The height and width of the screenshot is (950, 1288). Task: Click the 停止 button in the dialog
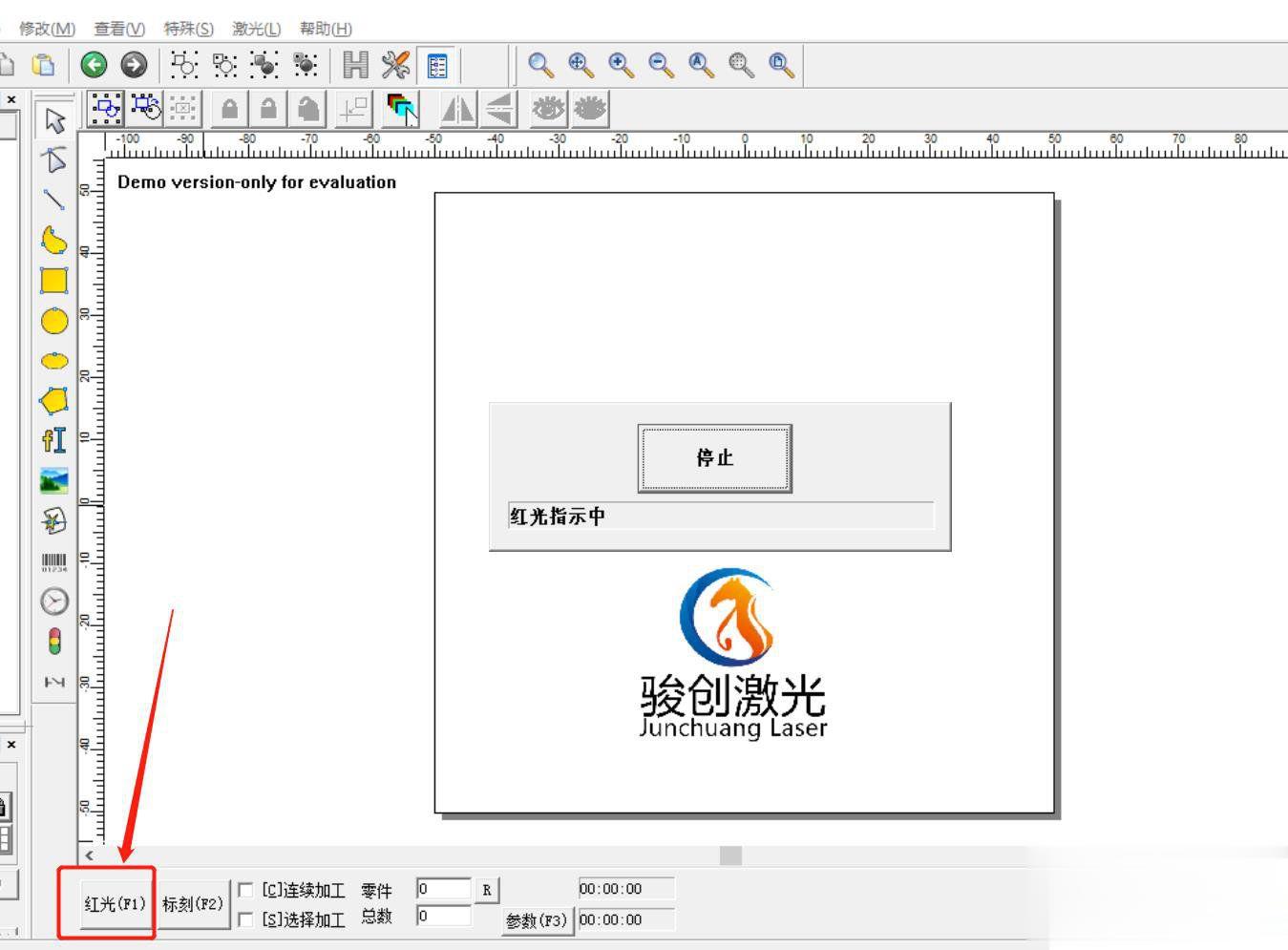coord(715,458)
